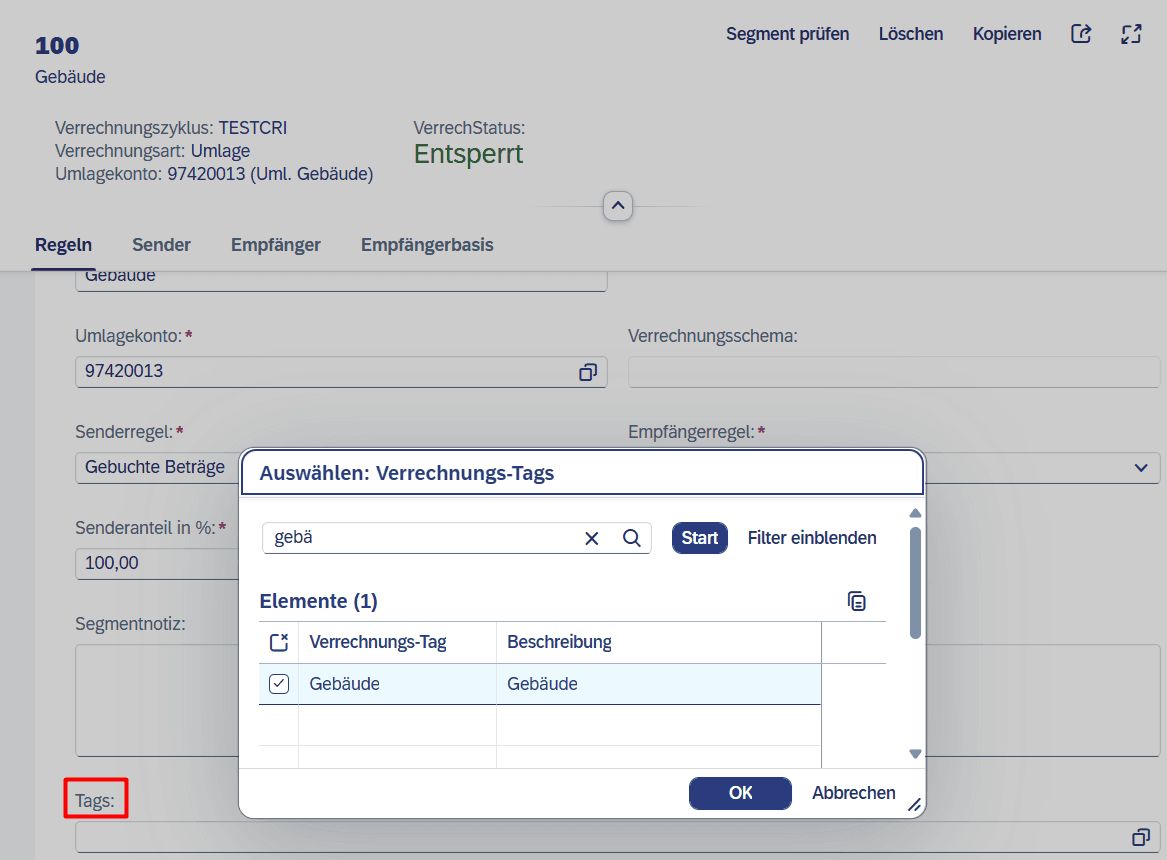The width and height of the screenshot is (1167, 860).
Task: Click Filter einblenden link
Action: [x=812, y=538]
